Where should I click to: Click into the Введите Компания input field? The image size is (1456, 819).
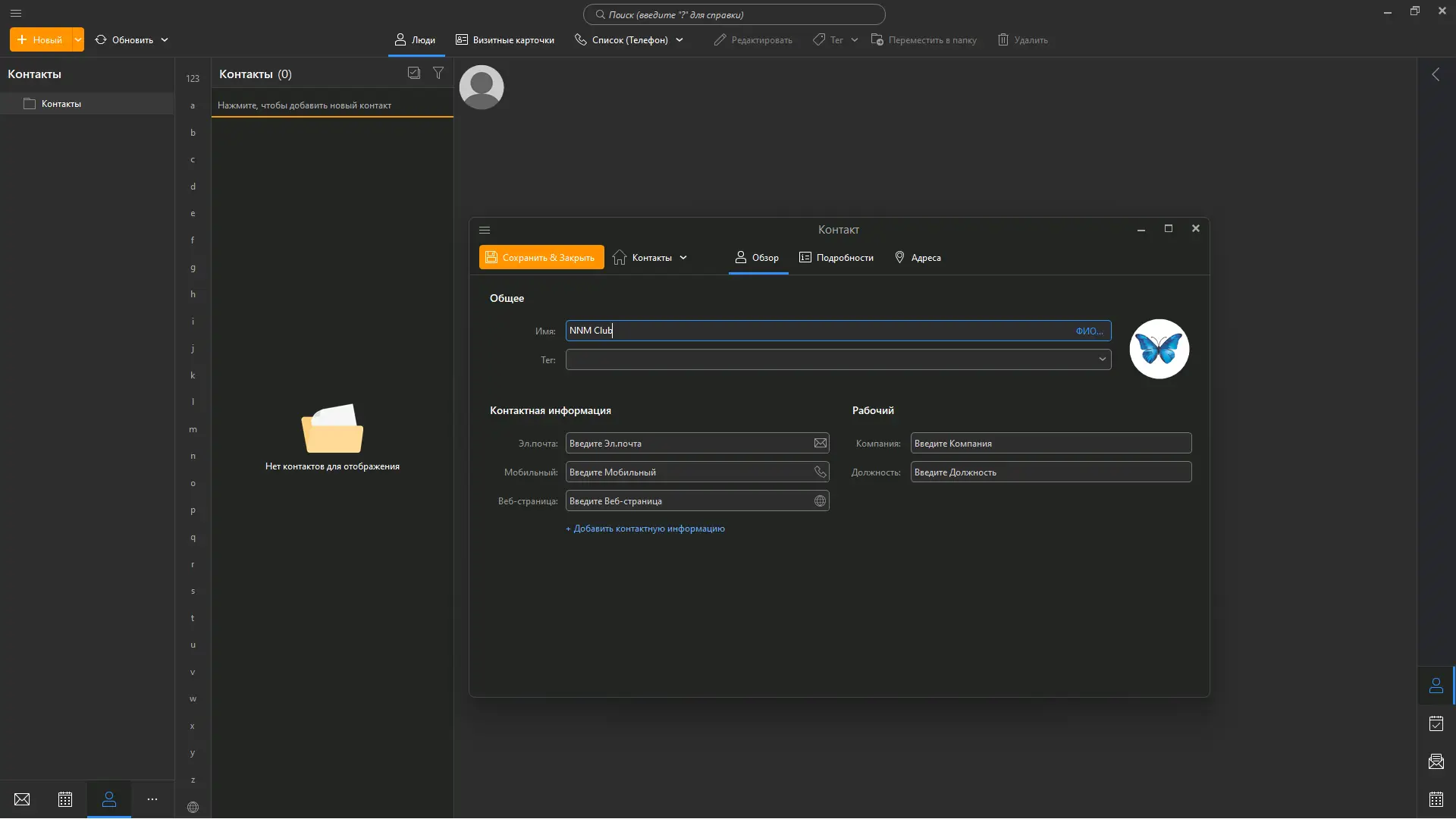tap(1050, 443)
